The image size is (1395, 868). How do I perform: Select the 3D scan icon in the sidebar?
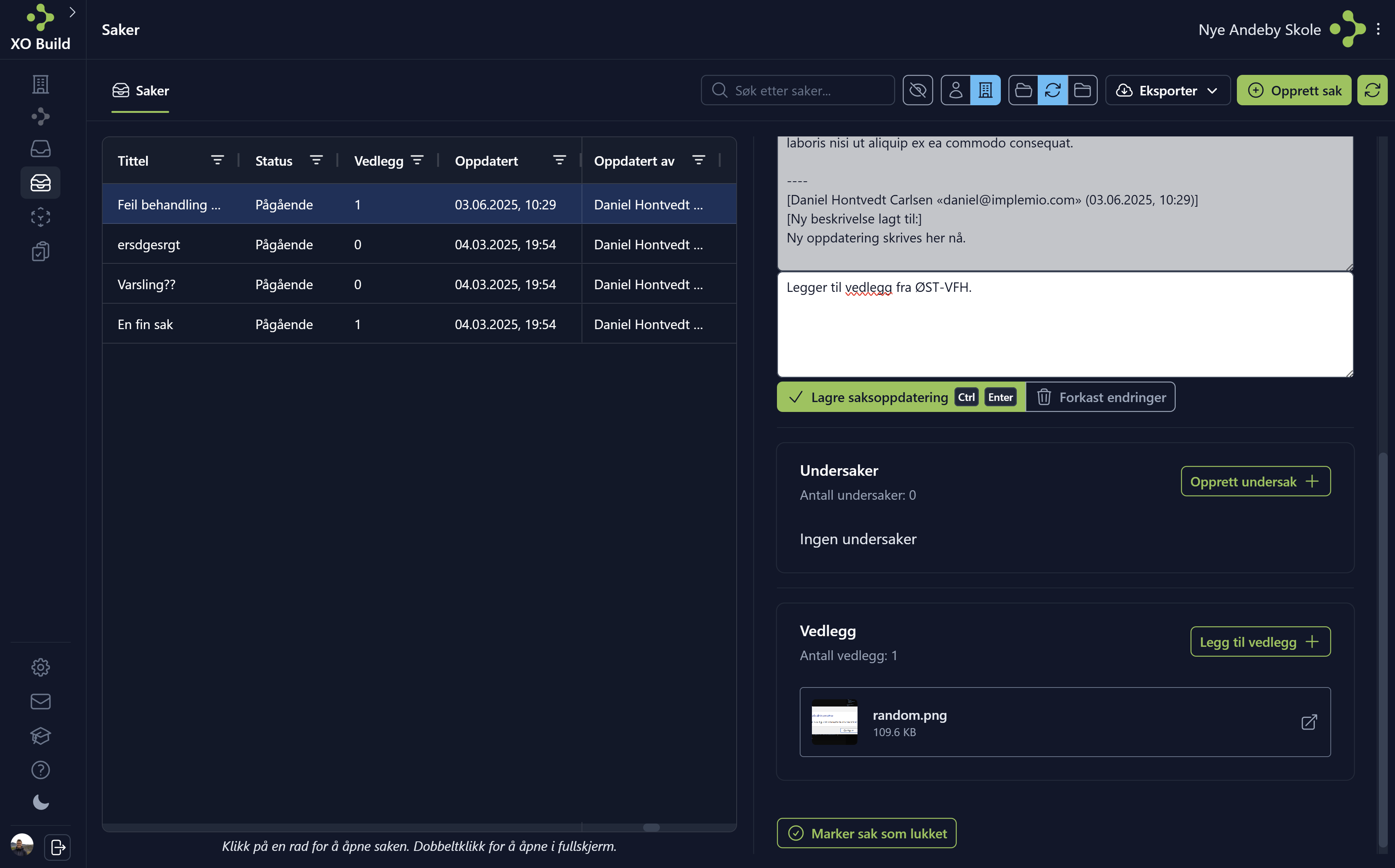pos(40,216)
